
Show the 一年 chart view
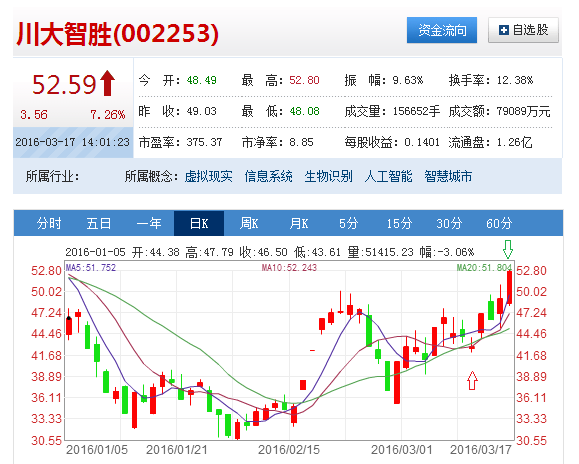149,223
